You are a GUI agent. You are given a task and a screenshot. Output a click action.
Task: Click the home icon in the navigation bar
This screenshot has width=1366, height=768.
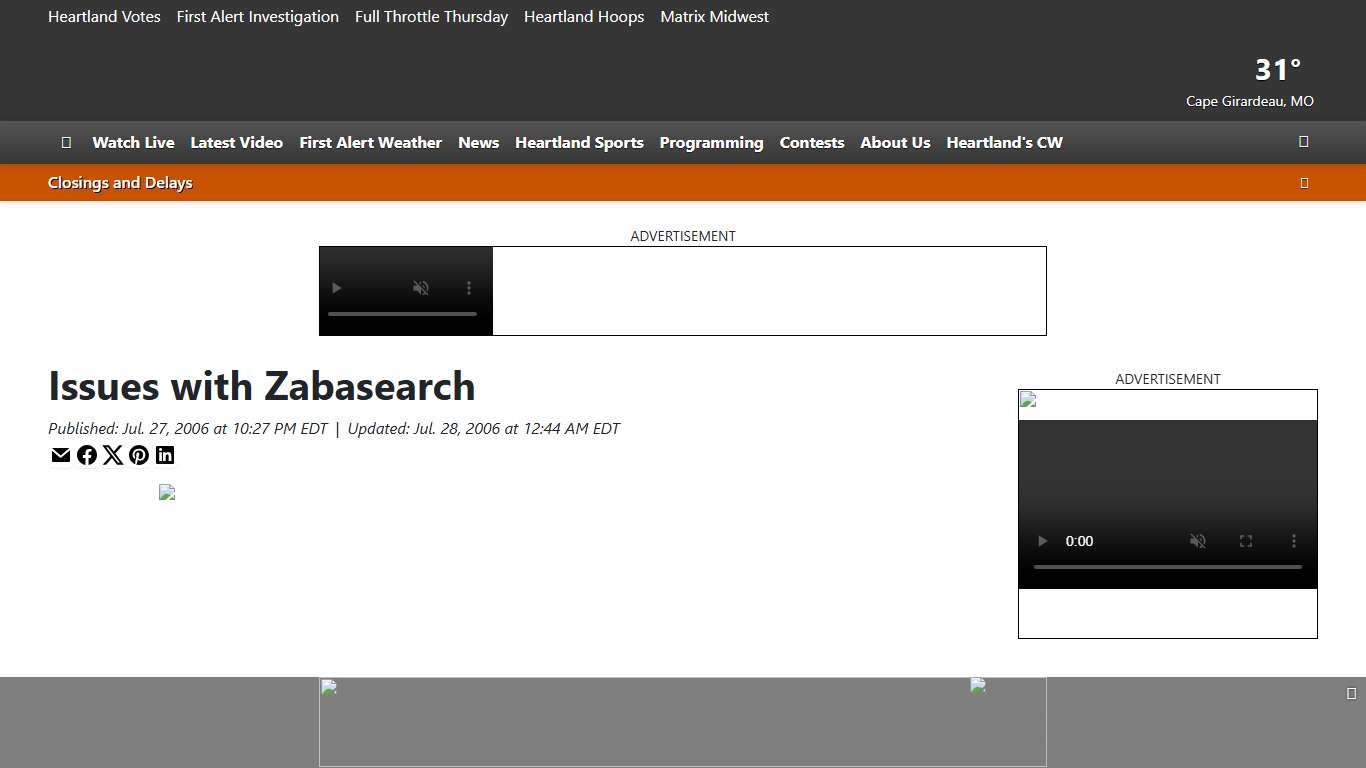pos(66,142)
